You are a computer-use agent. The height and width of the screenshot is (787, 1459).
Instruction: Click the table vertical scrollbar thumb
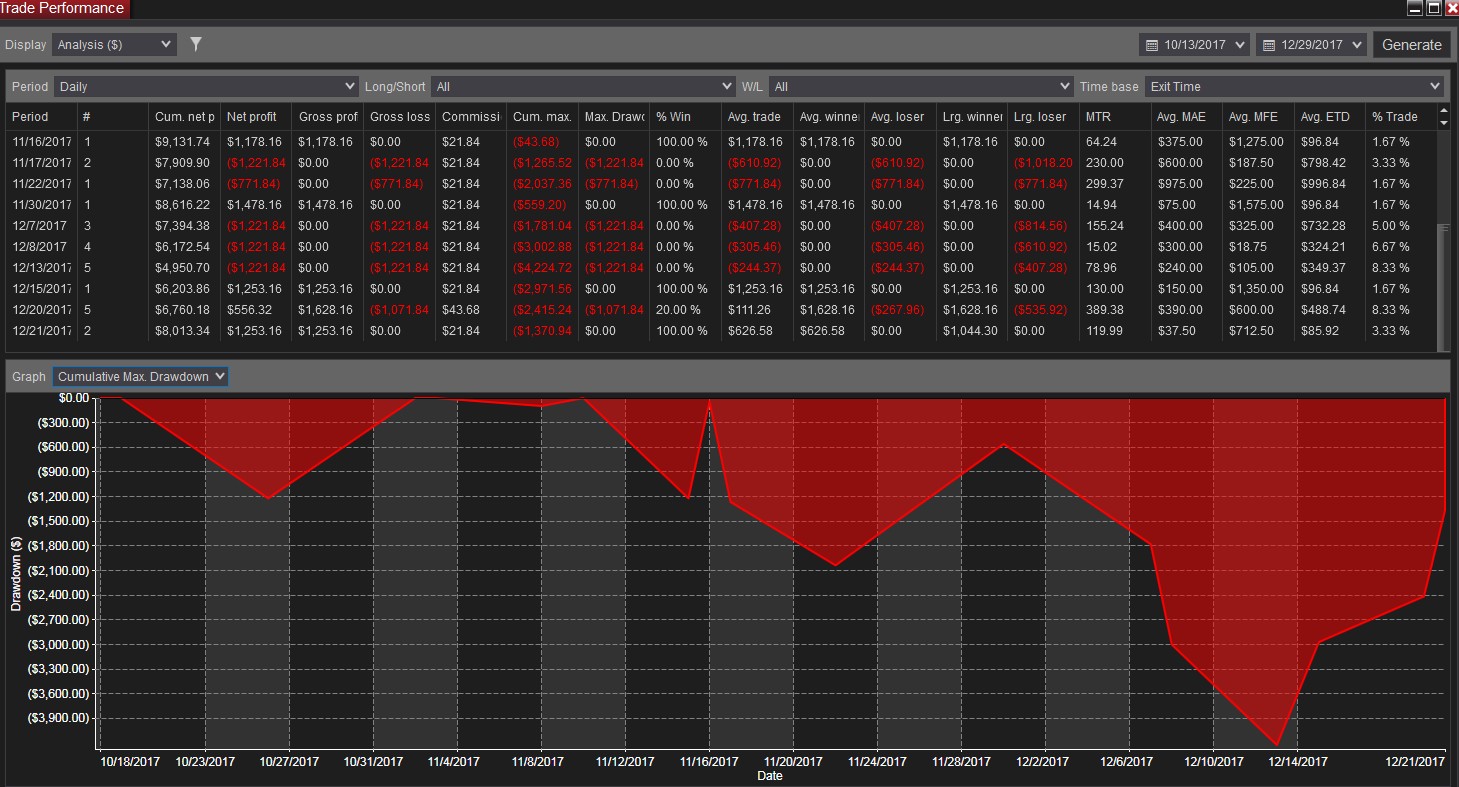1443,287
